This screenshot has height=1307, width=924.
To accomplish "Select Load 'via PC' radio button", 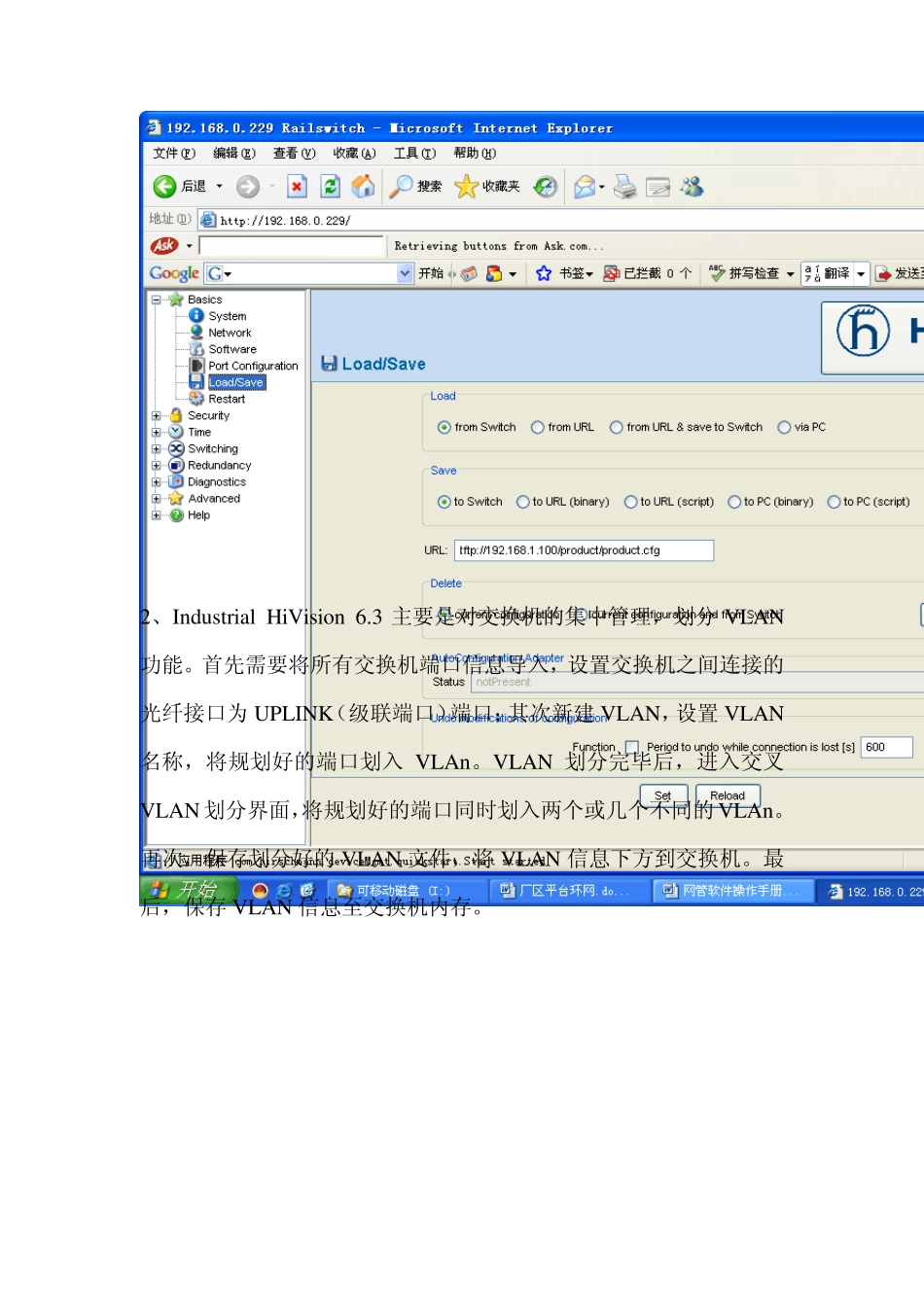I will click(784, 427).
